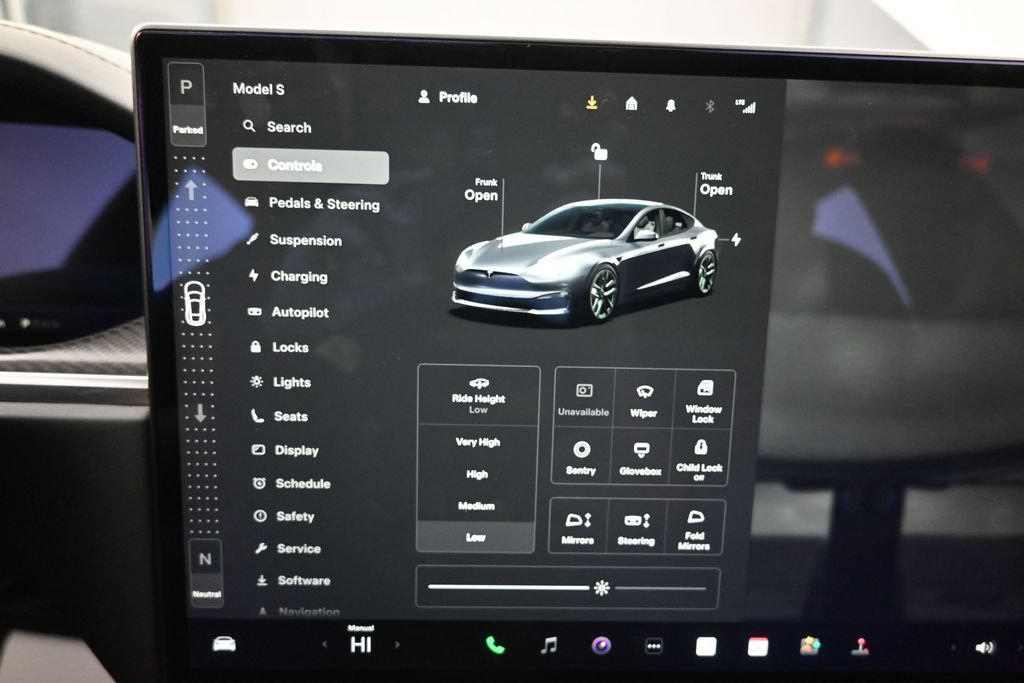Open the Phone app
1024x683 pixels.
coord(496,645)
